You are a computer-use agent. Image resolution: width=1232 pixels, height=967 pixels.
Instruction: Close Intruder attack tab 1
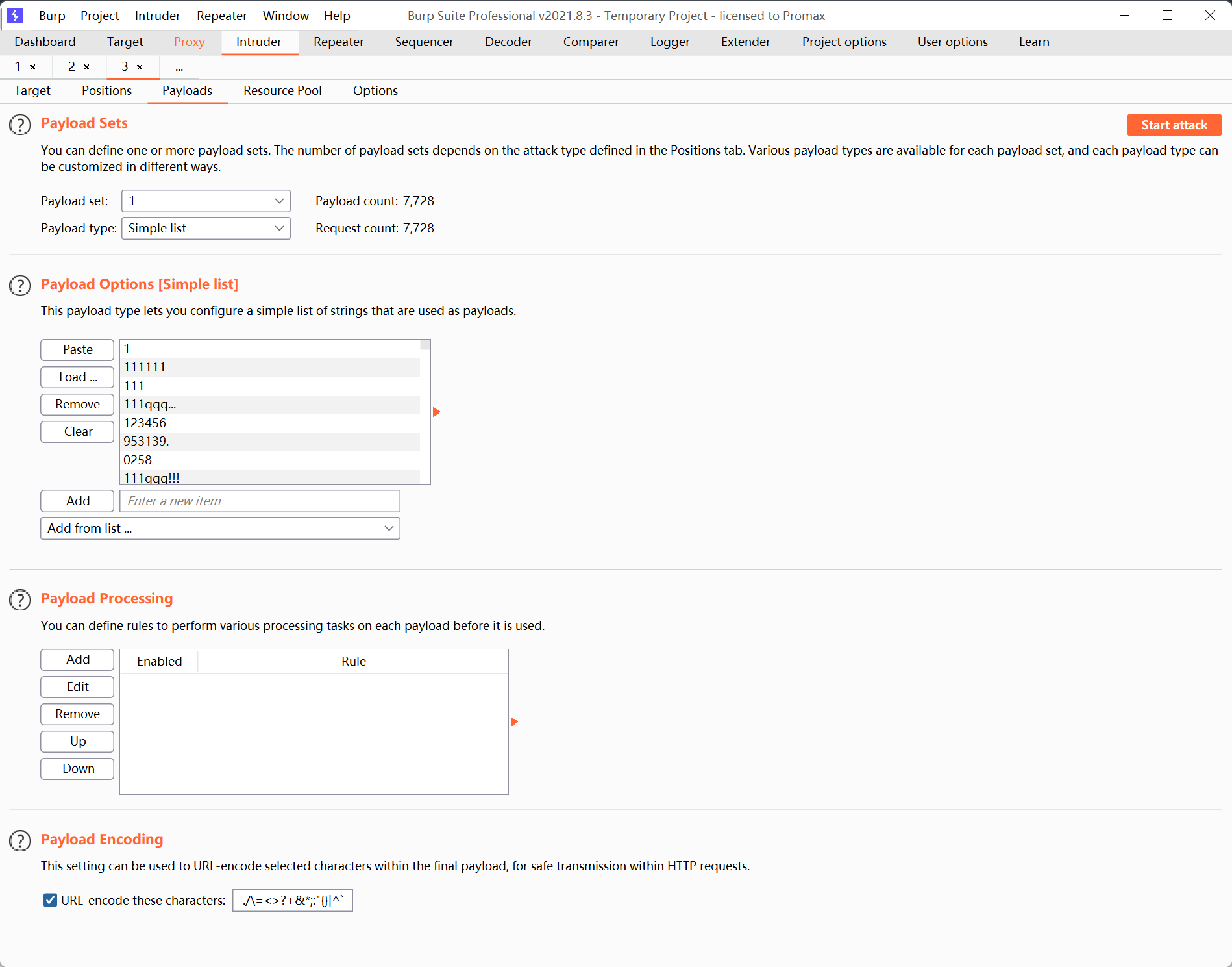click(32, 67)
